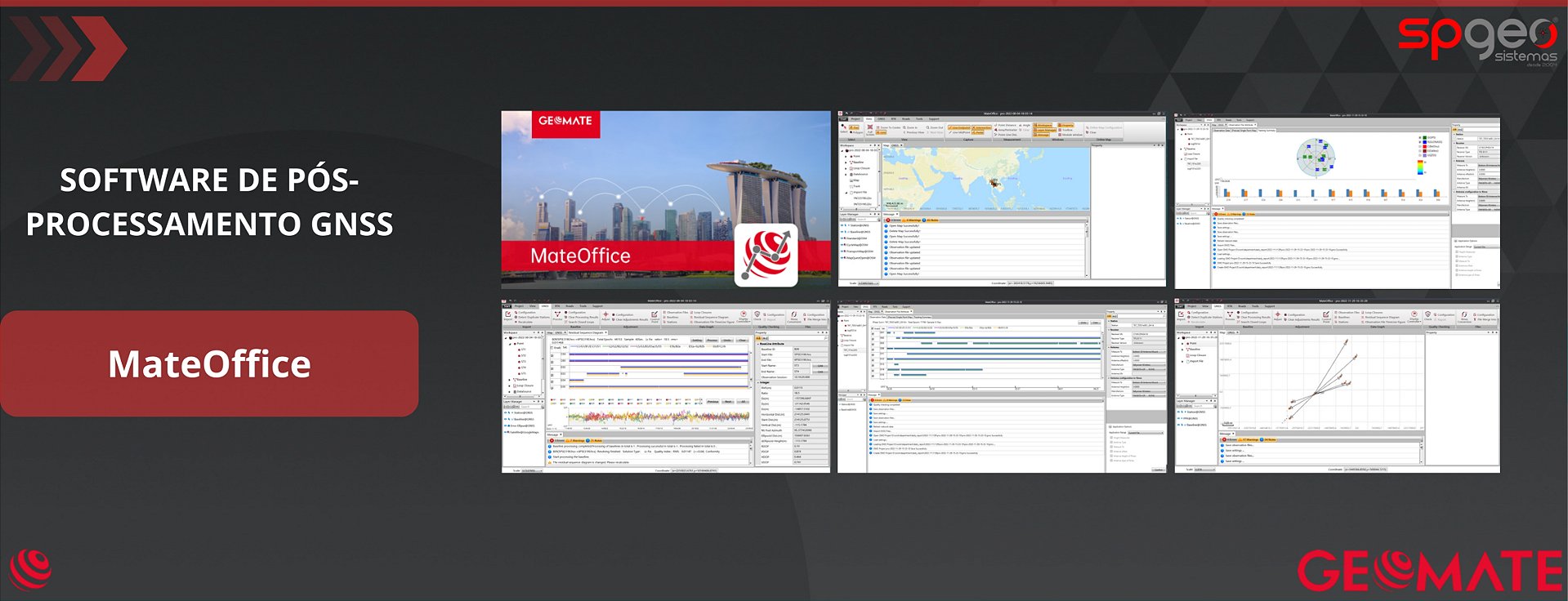Click the red MateOffice button
This screenshot has width=1568, height=601.
(209, 363)
